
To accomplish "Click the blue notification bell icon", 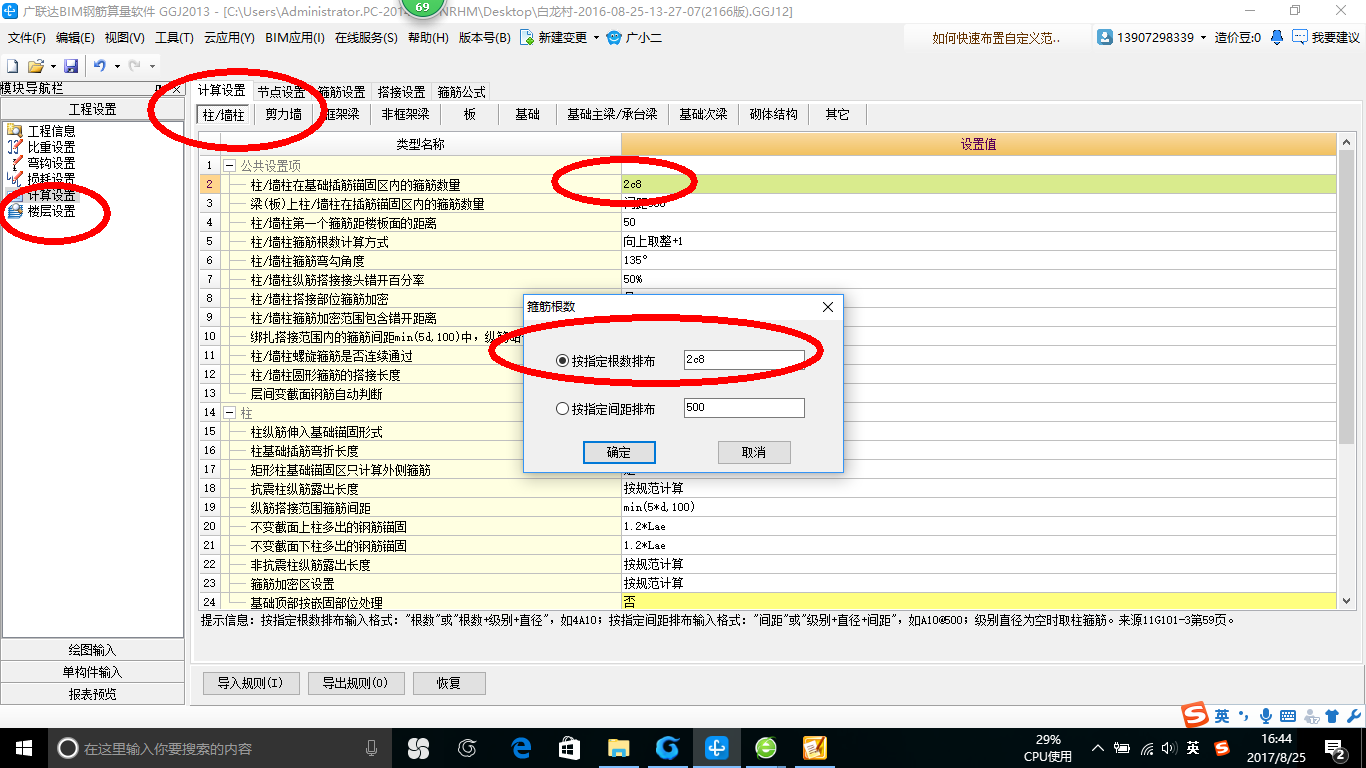I will 1277,37.
